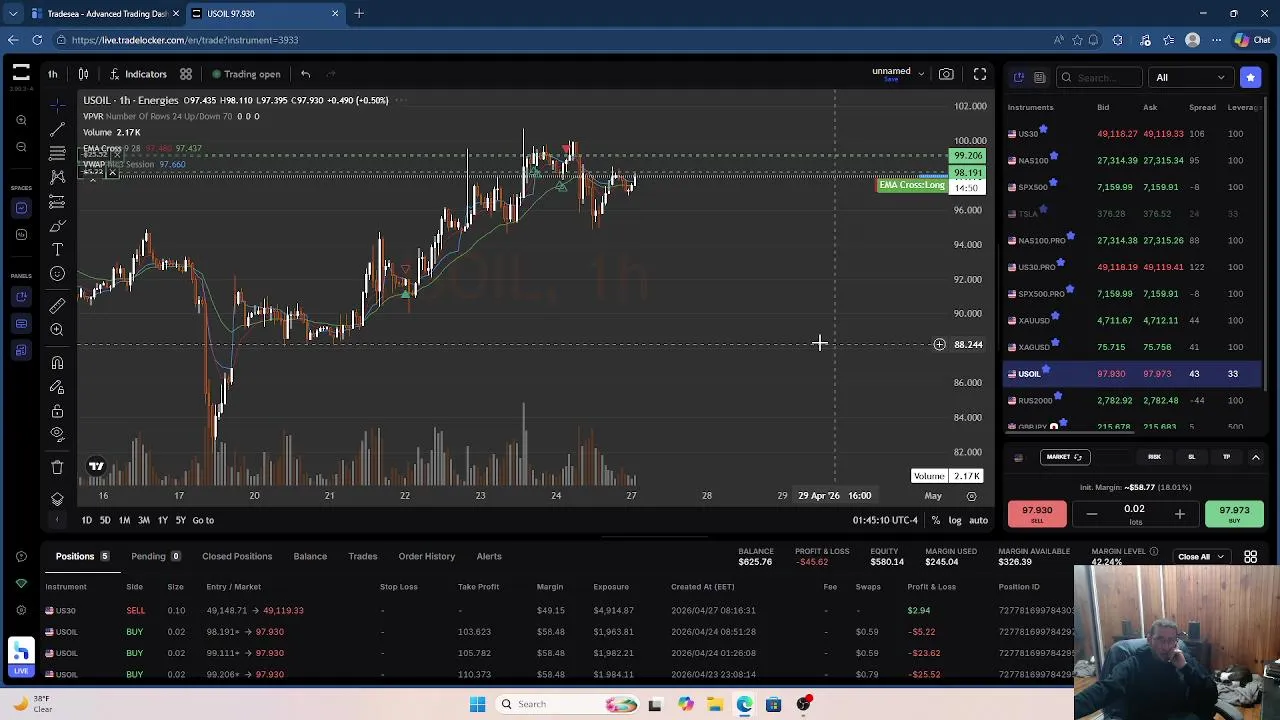The width and height of the screenshot is (1280, 720).
Task: Open the object tree layers icon
Action: pyautogui.click(x=57, y=499)
